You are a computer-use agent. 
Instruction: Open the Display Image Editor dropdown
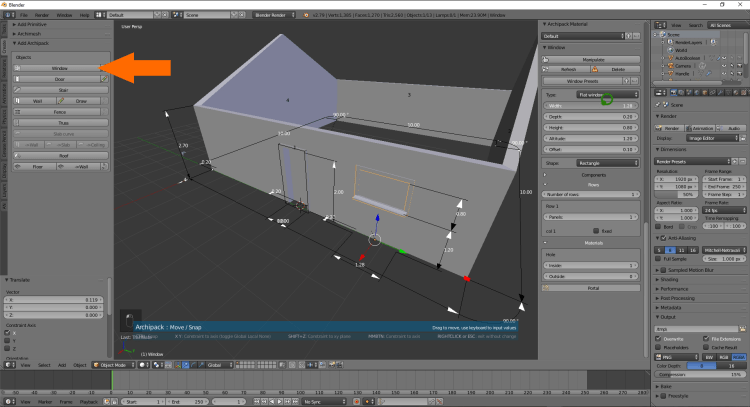(711, 139)
